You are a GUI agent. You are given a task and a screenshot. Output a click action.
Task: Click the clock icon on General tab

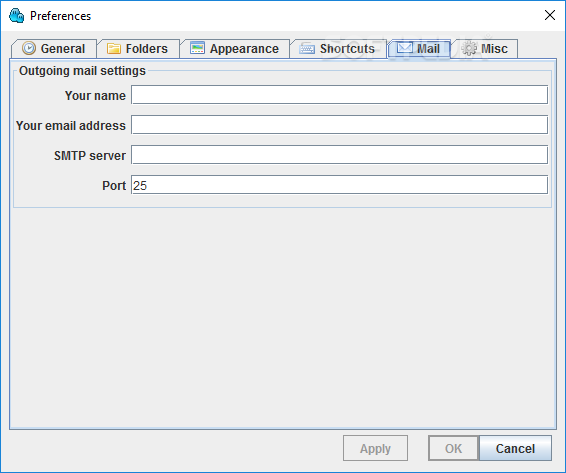coord(29,48)
